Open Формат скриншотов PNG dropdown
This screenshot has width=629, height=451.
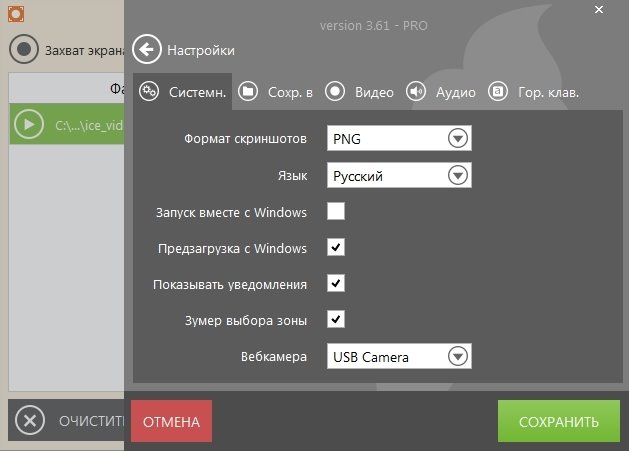coord(399,138)
